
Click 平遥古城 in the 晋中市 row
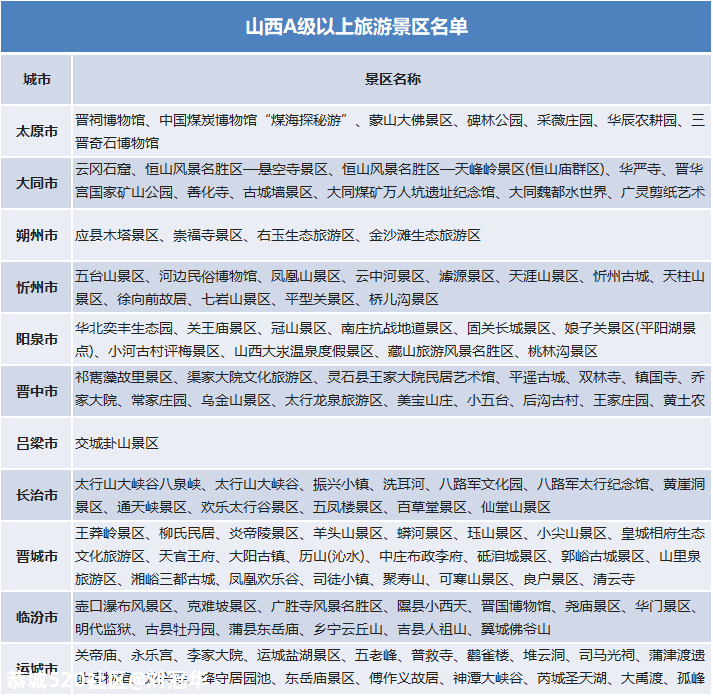[537, 377]
